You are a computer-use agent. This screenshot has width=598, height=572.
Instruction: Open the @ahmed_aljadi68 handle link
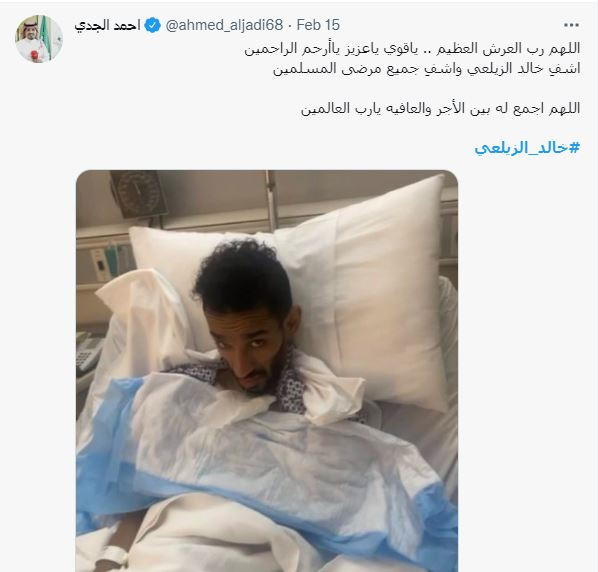pos(224,25)
